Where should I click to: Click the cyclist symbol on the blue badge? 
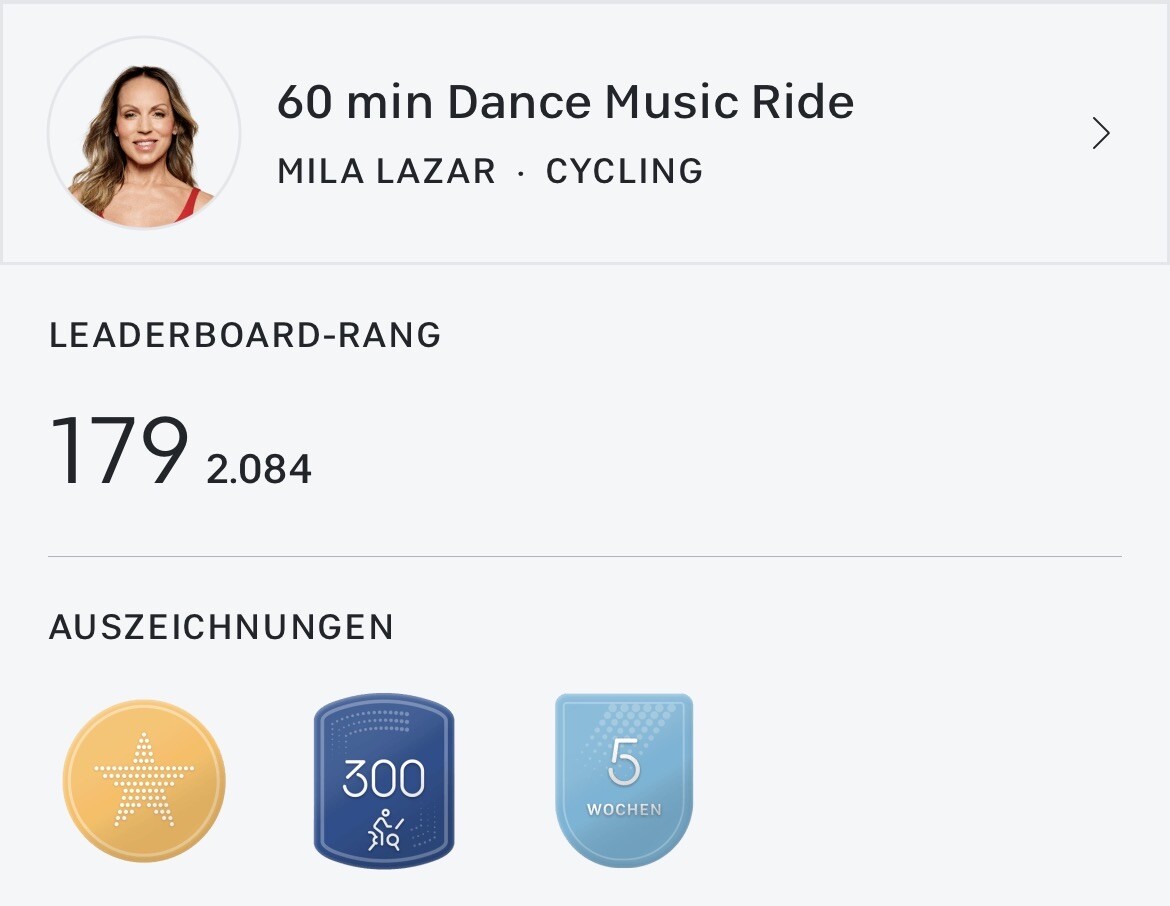tap(384, 830)
